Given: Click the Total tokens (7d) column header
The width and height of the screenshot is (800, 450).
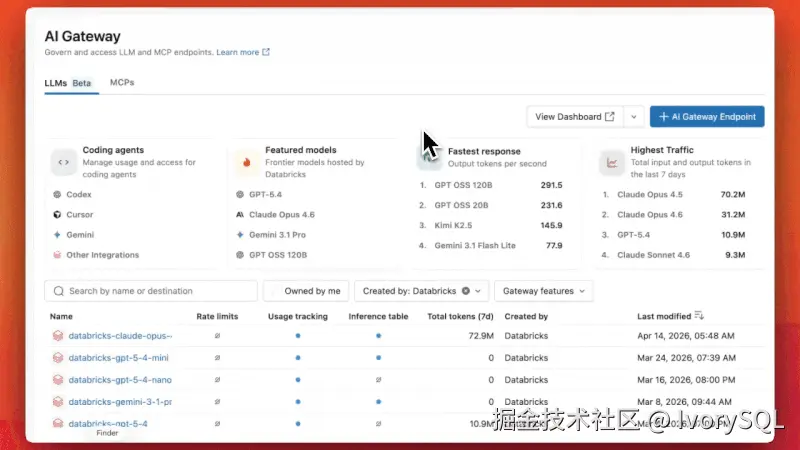Looking at the screenshot, I should click(x=460, y=316).
